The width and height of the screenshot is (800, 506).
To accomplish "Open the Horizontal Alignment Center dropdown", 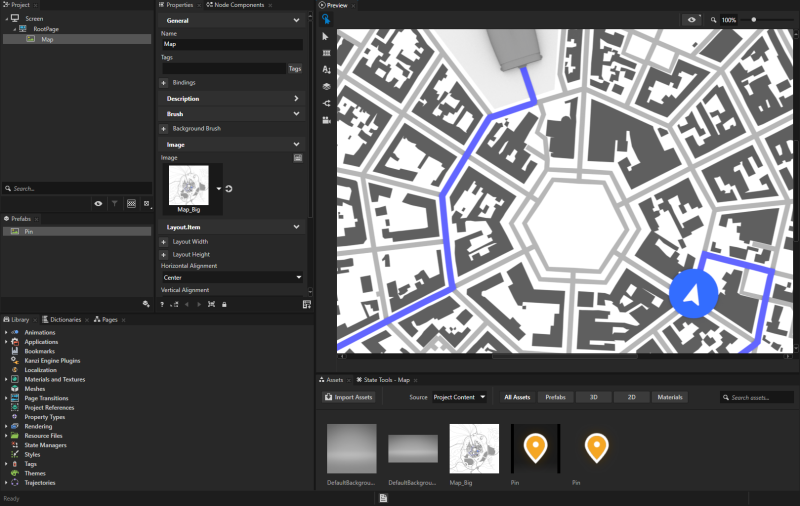I will click(232, 277).
